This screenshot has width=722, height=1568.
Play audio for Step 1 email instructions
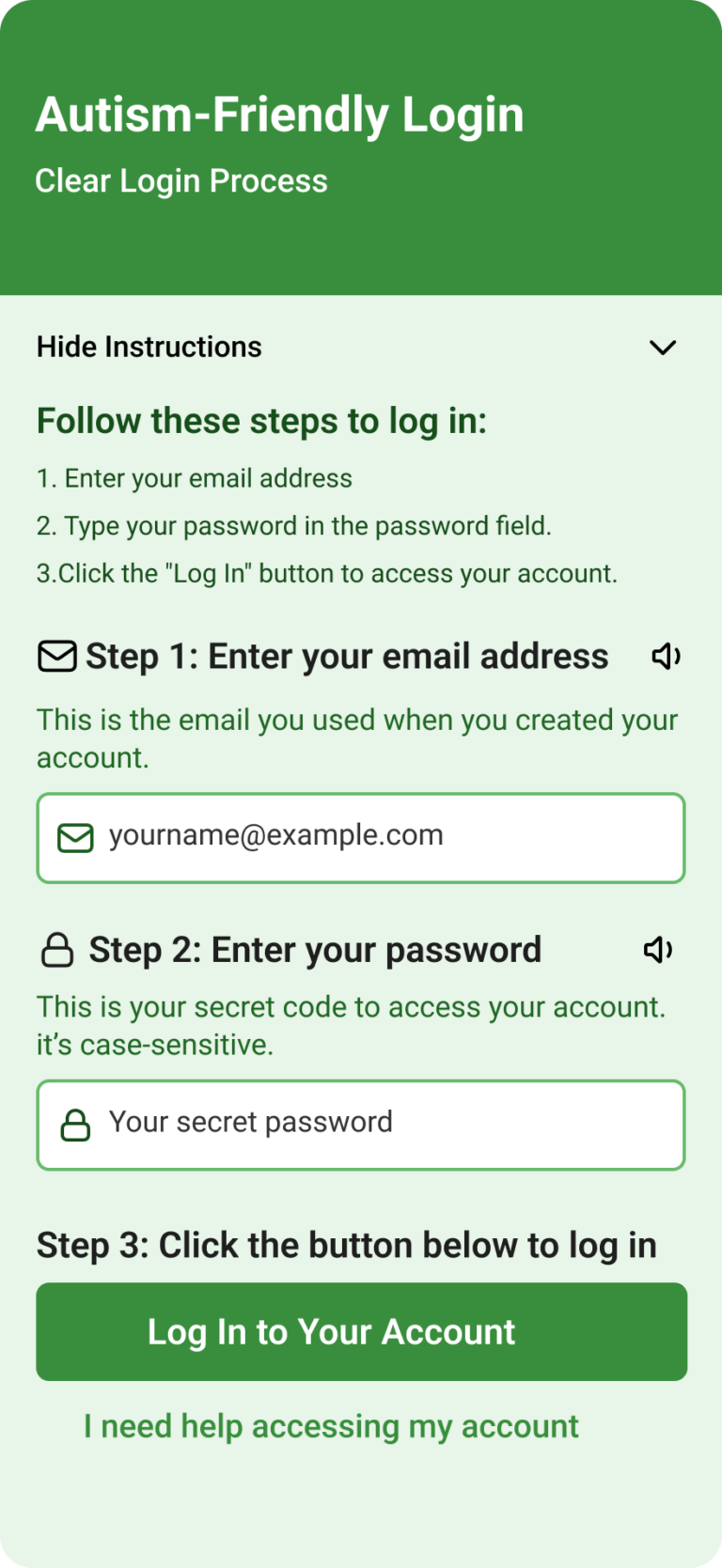[666, 657]
